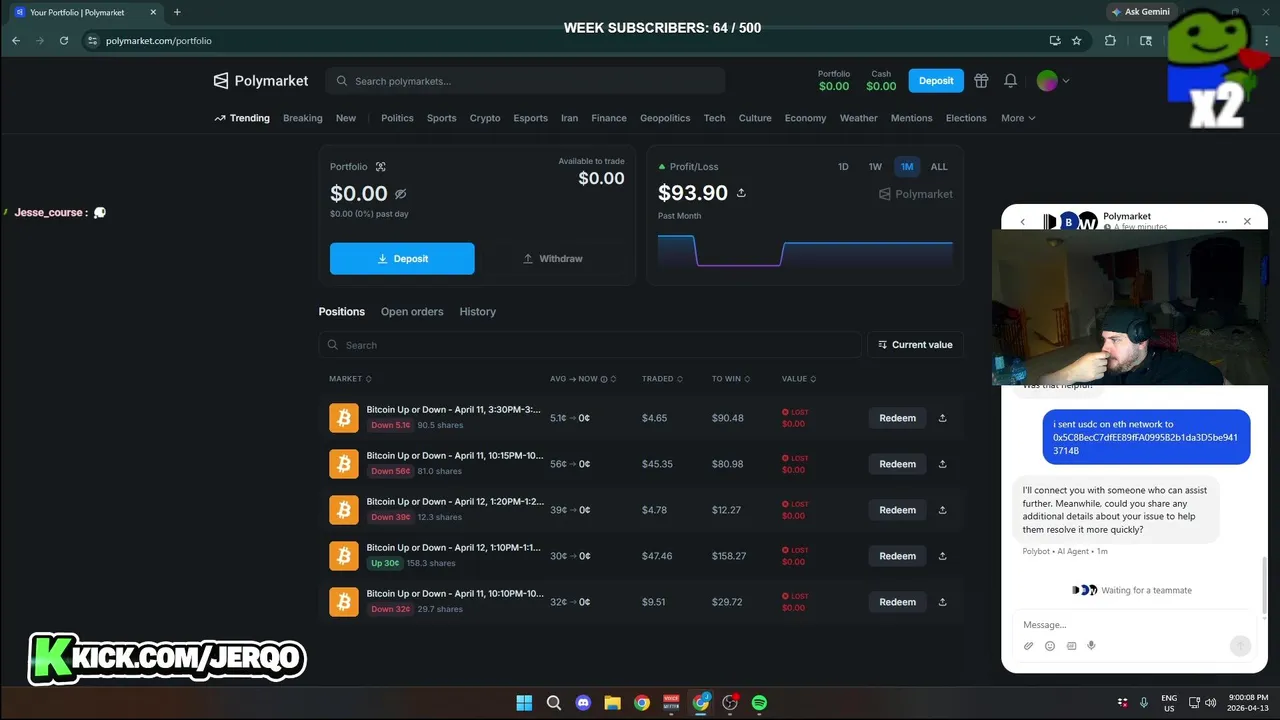Click taskbar search icon
1280x720 pixels.
[554, 703]
